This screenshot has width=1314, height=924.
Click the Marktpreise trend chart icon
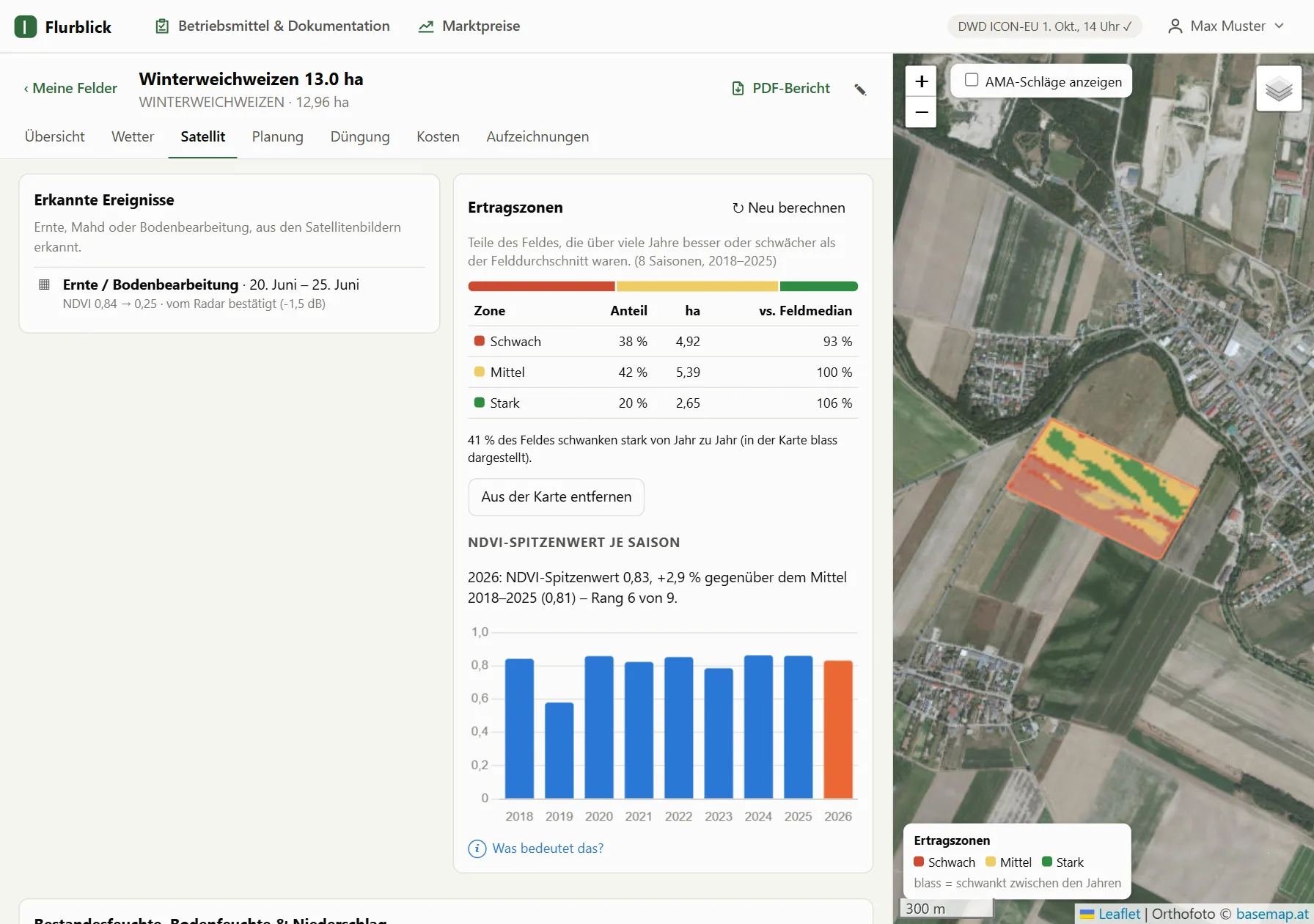[x=426, y=26]
